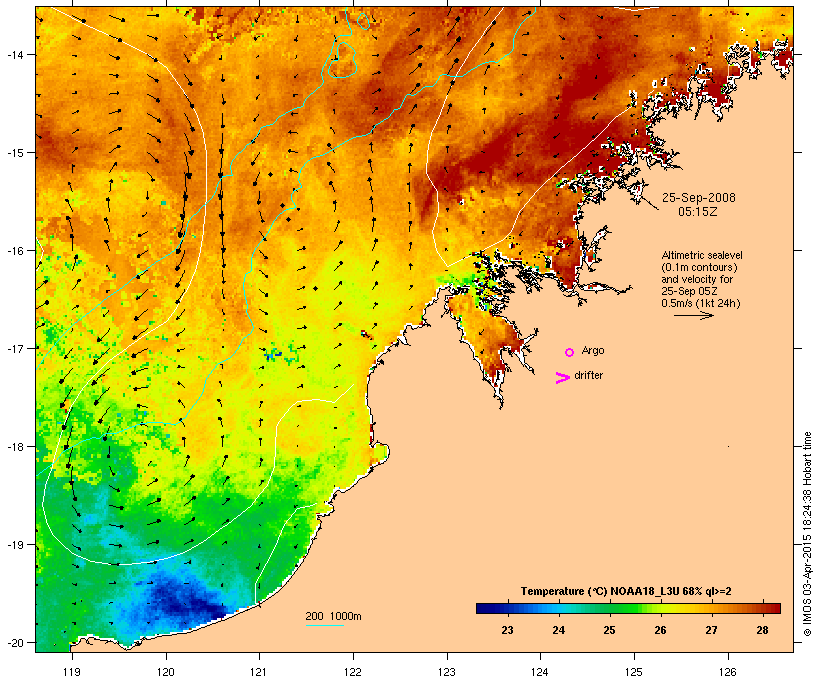
Task: Click the longitude label 120
Action: 166,672
